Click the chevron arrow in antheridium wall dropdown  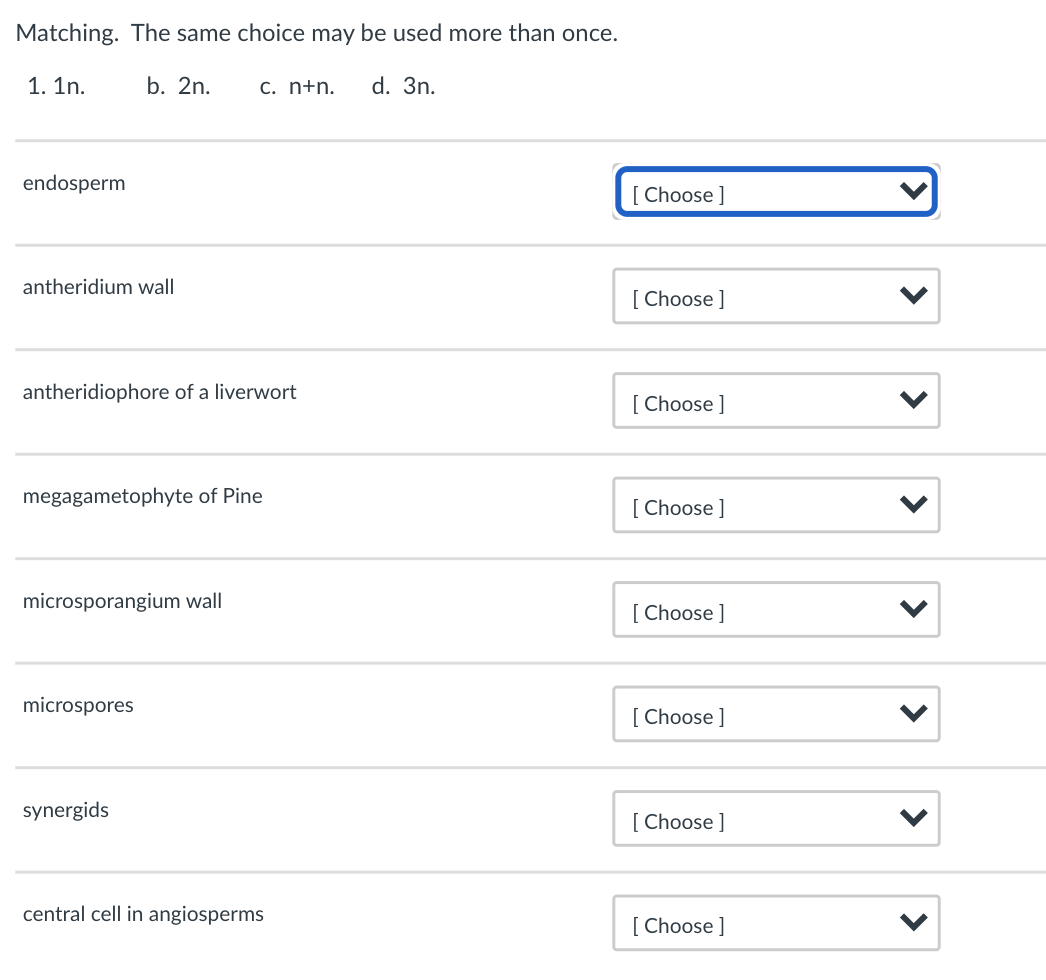click(911, 296)
